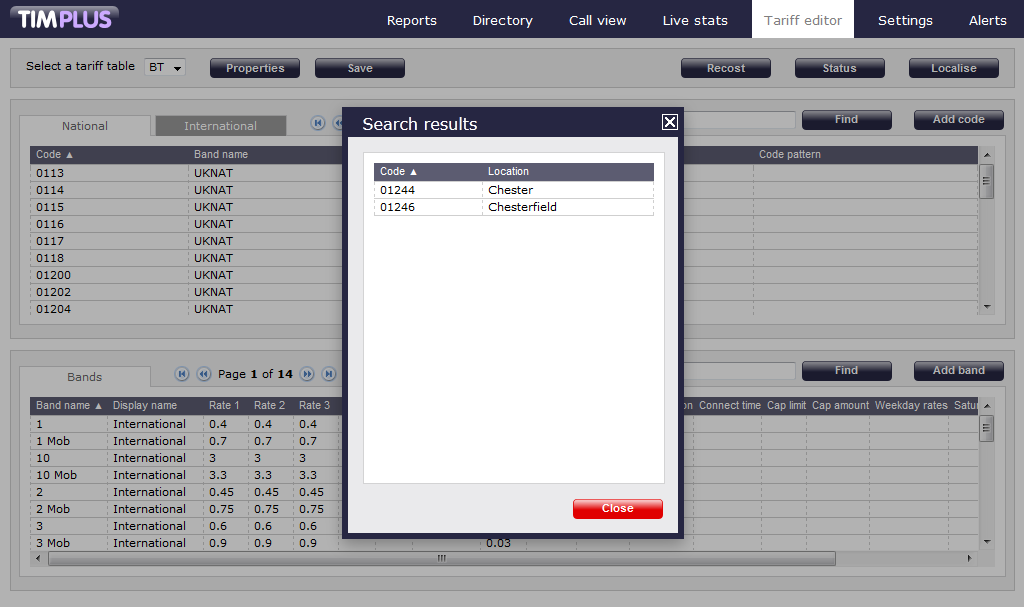Open the Reports menu
The width and height of the screenshot is (1024, 607).
click(x=411, y=20)
